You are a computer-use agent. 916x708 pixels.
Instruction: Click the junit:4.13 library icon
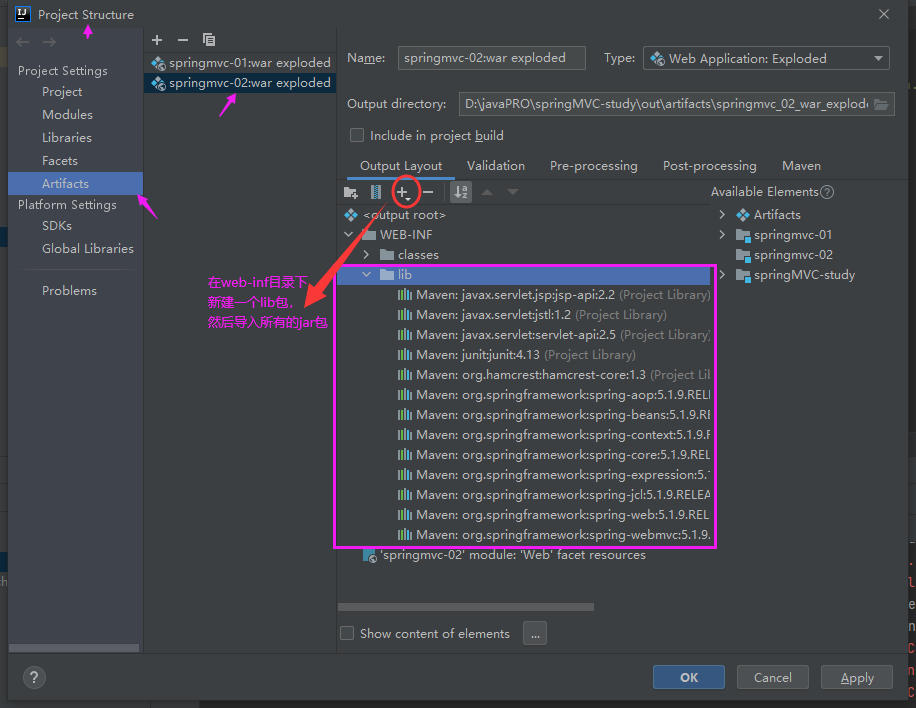(x=405, y=355)
